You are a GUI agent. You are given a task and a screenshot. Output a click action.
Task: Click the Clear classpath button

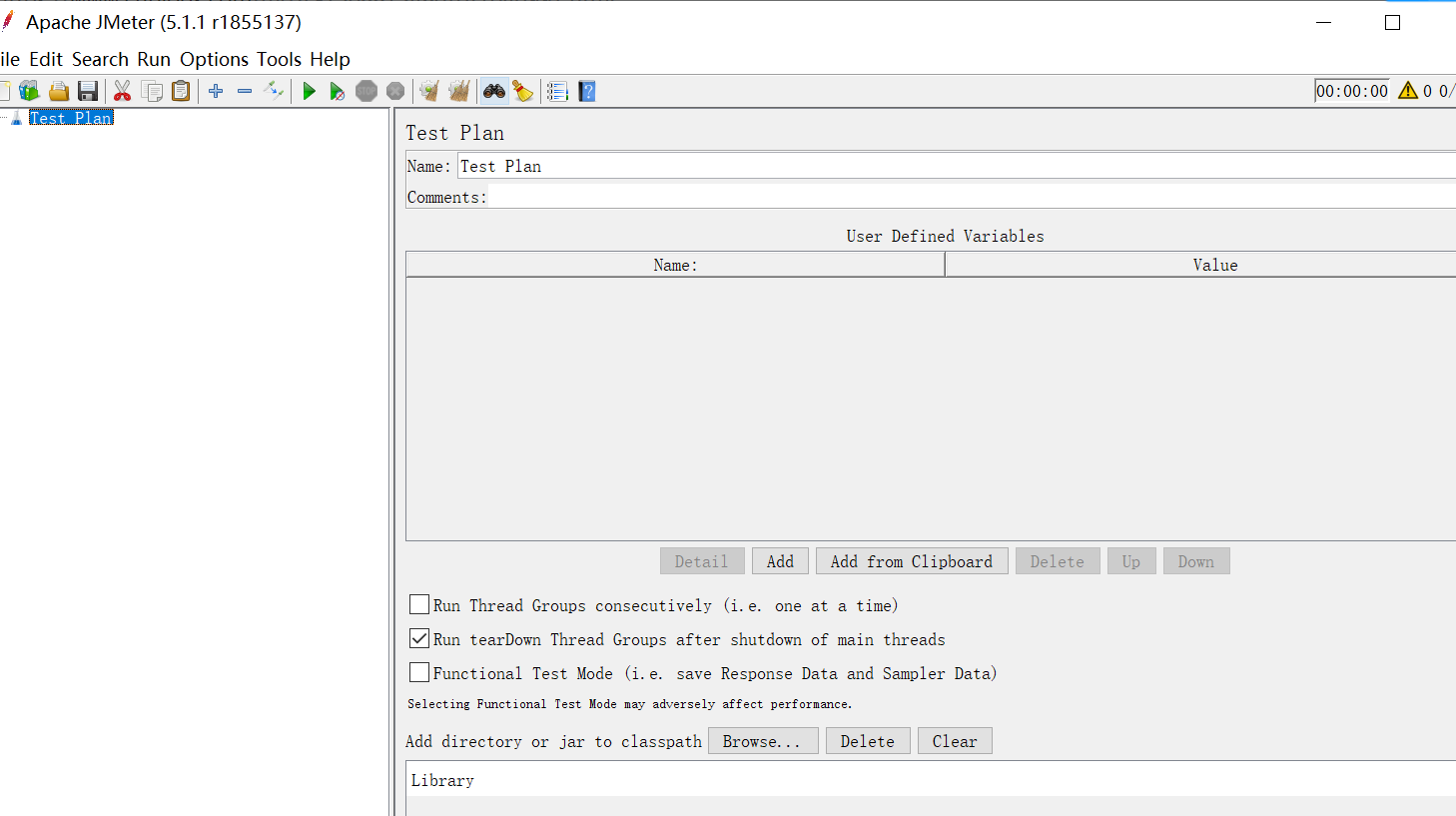coord(955,741)
